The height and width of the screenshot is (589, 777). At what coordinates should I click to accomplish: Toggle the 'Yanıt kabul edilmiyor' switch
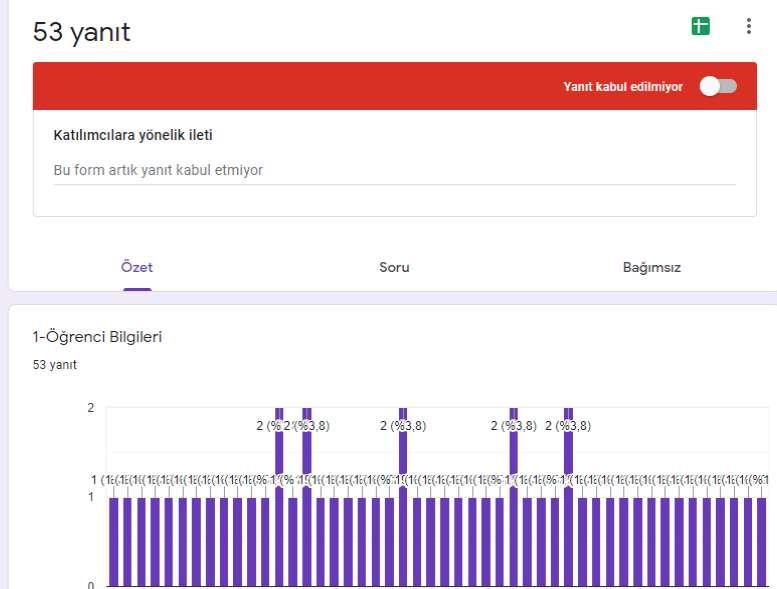(x=718, y=86)
